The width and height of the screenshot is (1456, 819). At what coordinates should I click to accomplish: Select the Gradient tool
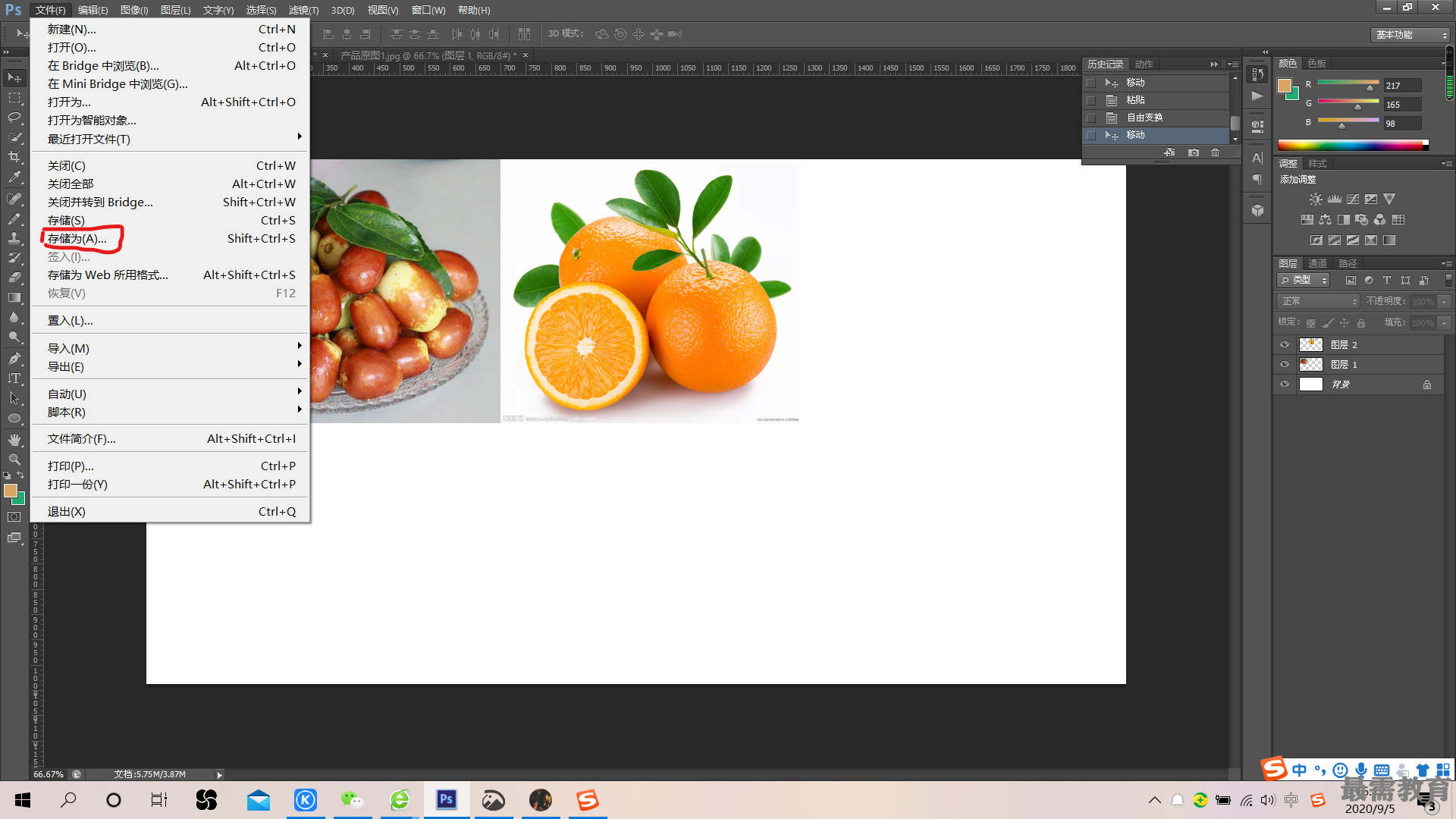(14, 297)
